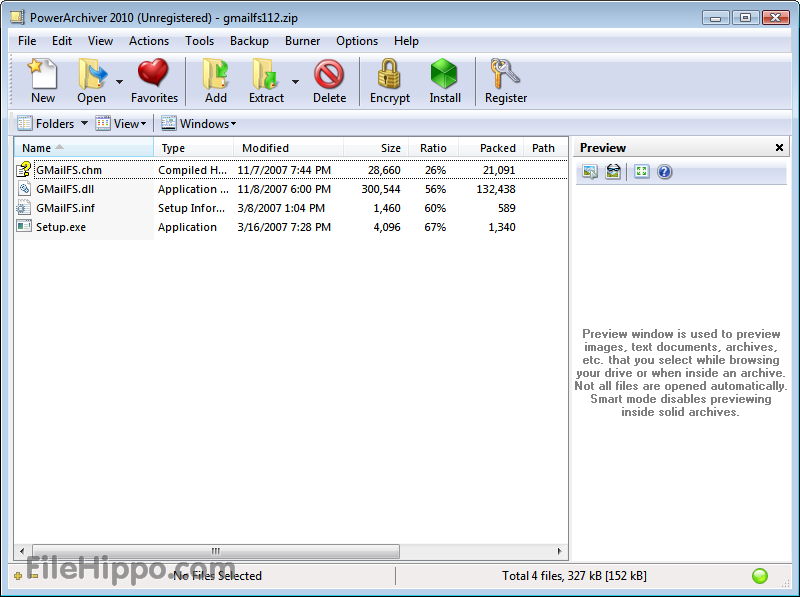This screenshot has width=800, height=597.
Task: Open the Favorites heart icon
Action: tap(153, 73)
